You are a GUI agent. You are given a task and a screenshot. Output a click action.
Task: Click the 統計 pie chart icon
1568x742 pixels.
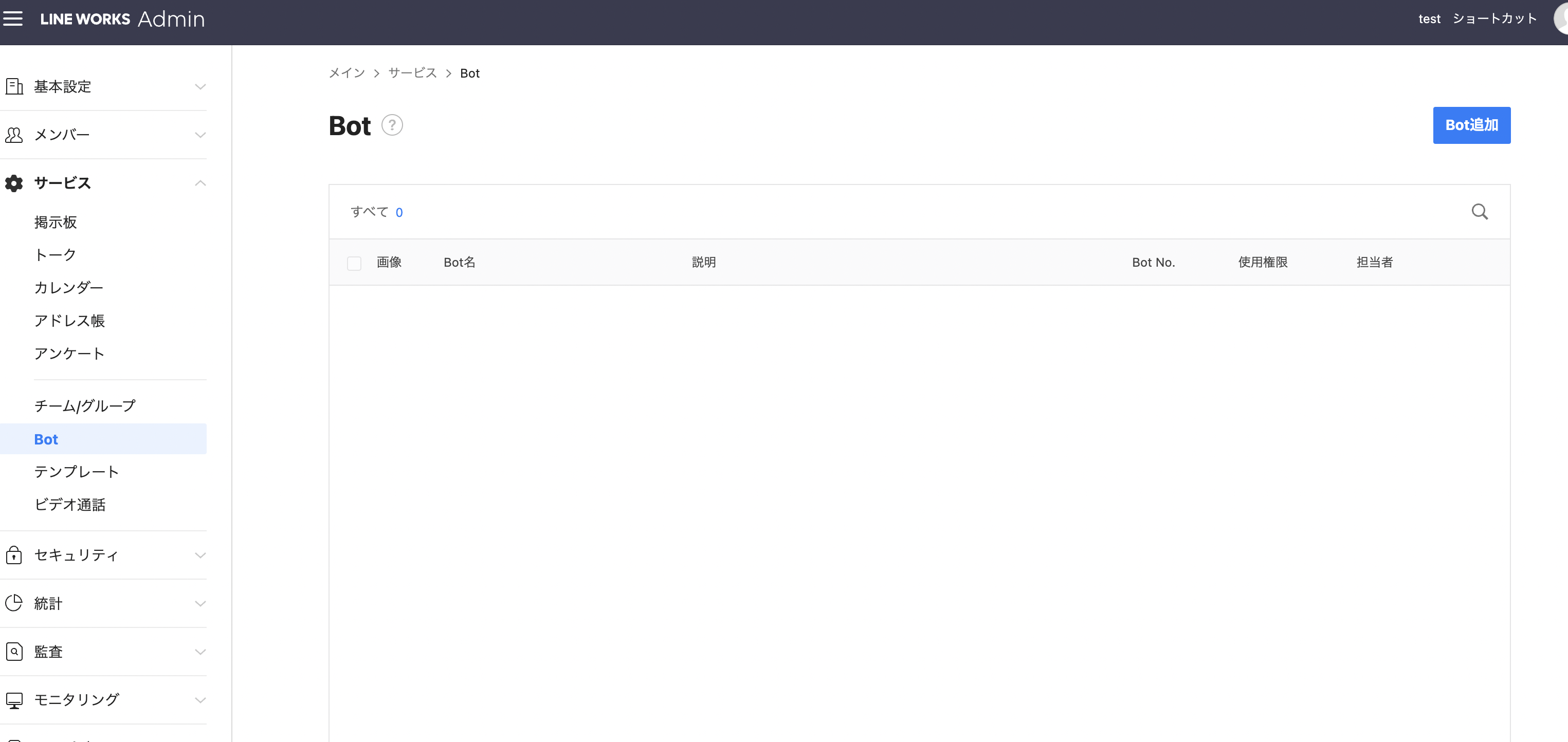coord(14,603)
